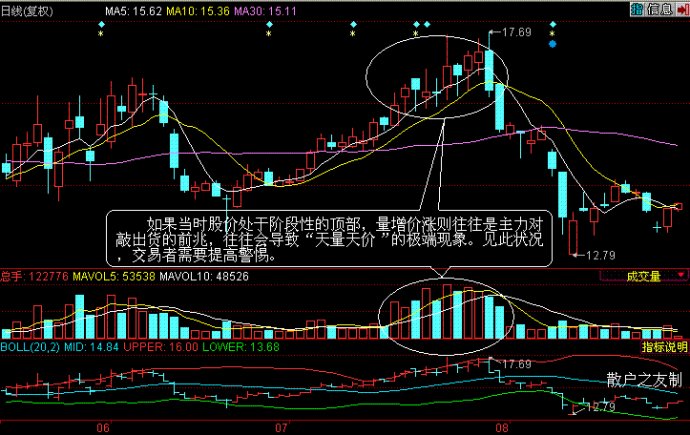This screenshot has height=435, width=690.
Task: Click the diamond marker above the blue circle
Action: click(553, 24)
